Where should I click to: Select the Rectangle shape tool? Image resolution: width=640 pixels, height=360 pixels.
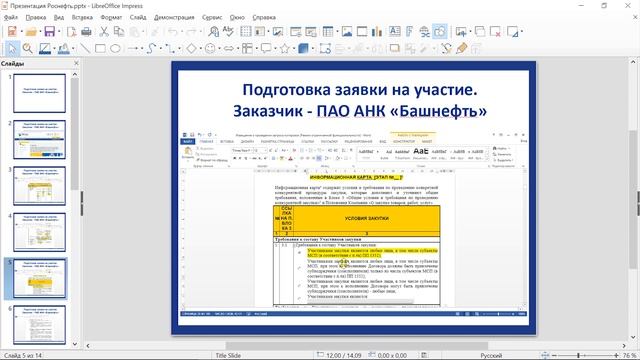[100, 49]
